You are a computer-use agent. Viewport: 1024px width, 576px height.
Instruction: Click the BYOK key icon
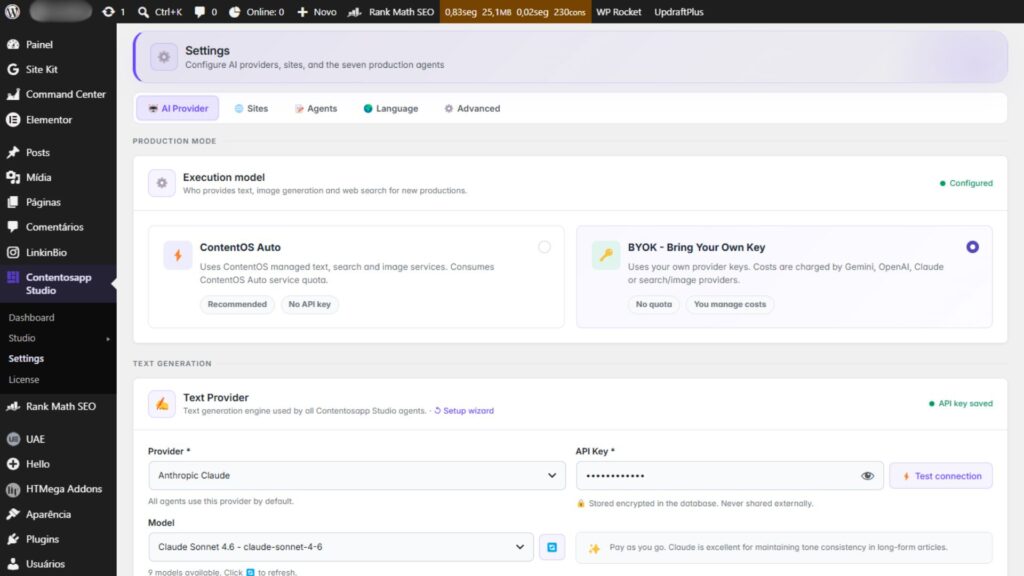coord(606,255)
